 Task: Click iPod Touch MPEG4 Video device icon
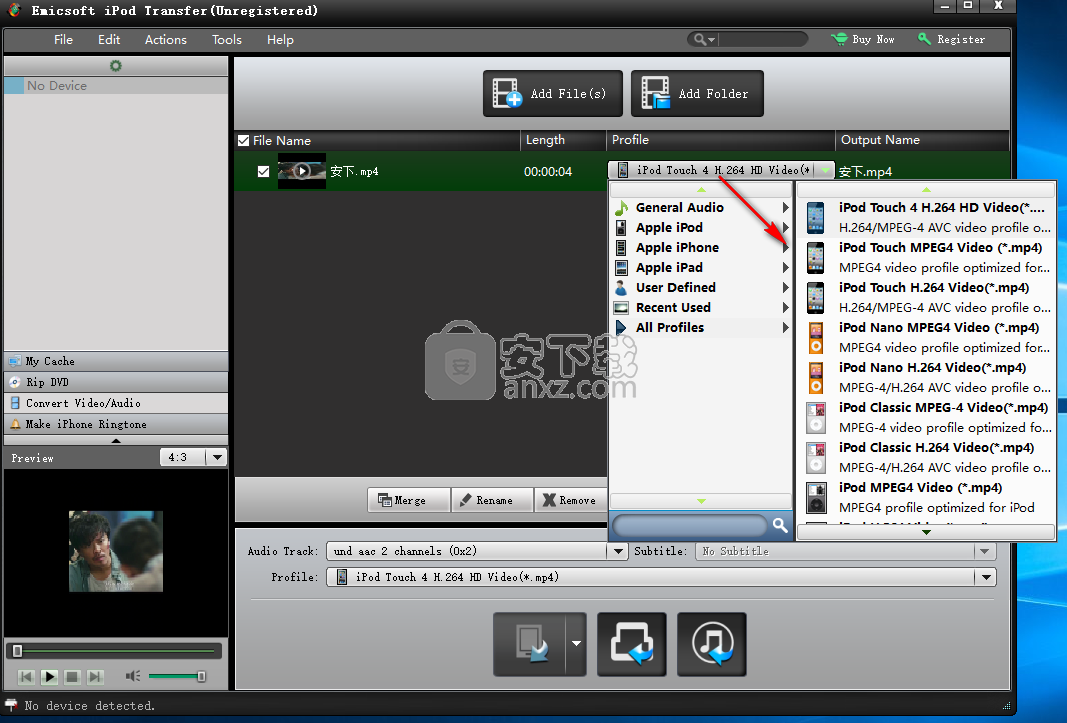(x=815, y=257)
